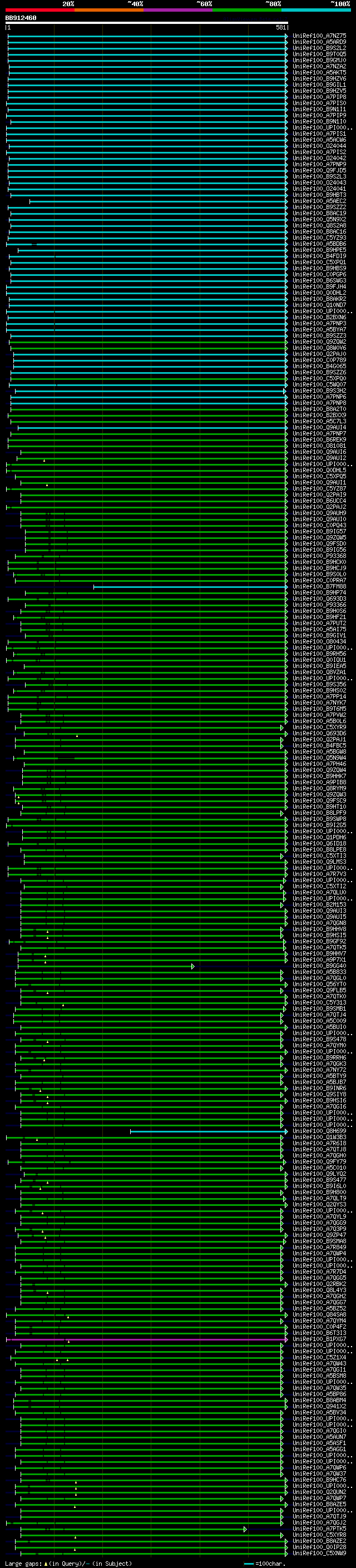Screen dimensions: 356x1568
Task: Select the UniRef100_C5XYR8 label
Action: (x=319, y=1535)
